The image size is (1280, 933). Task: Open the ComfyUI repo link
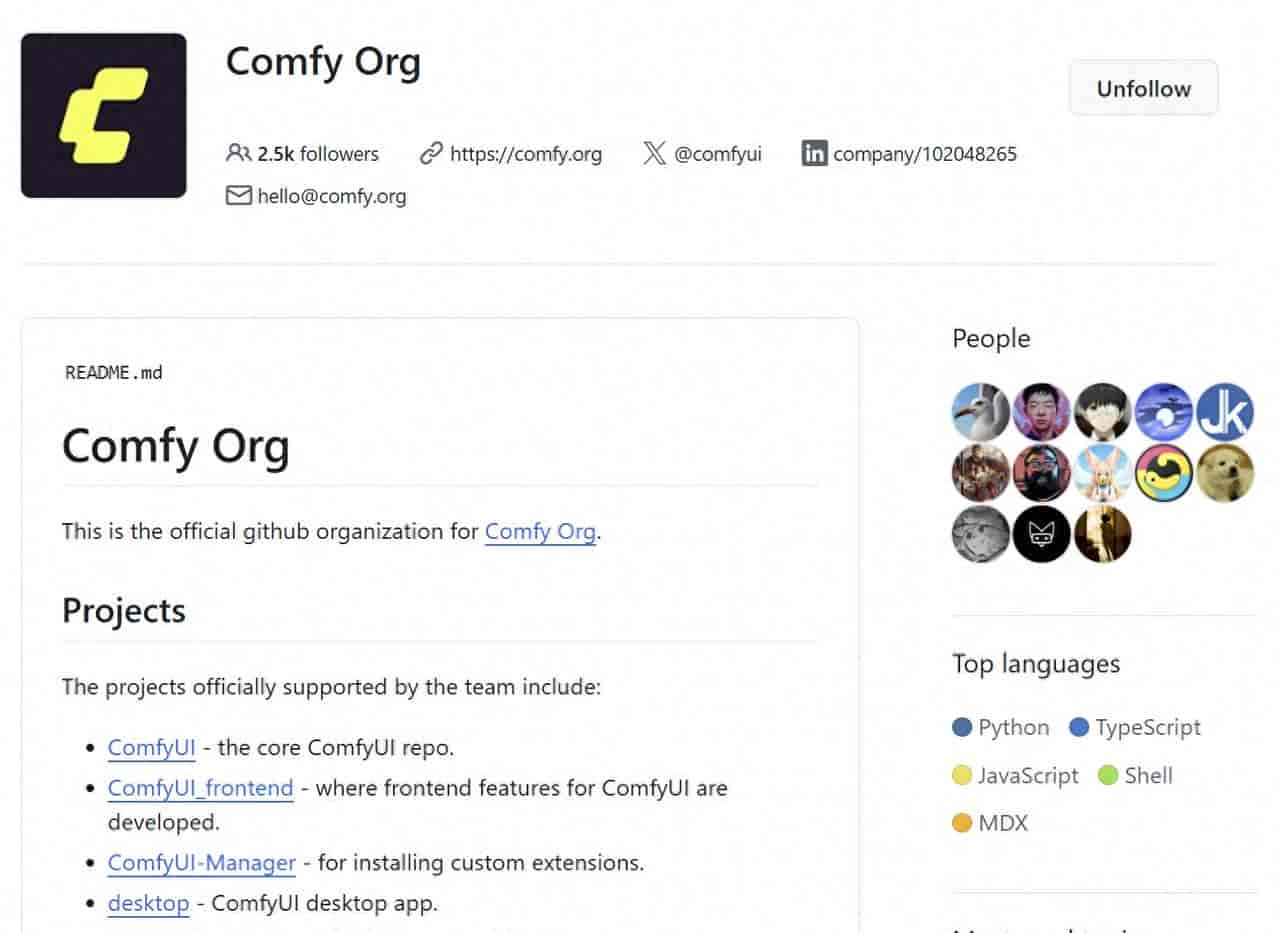click(x=152, y=747)
